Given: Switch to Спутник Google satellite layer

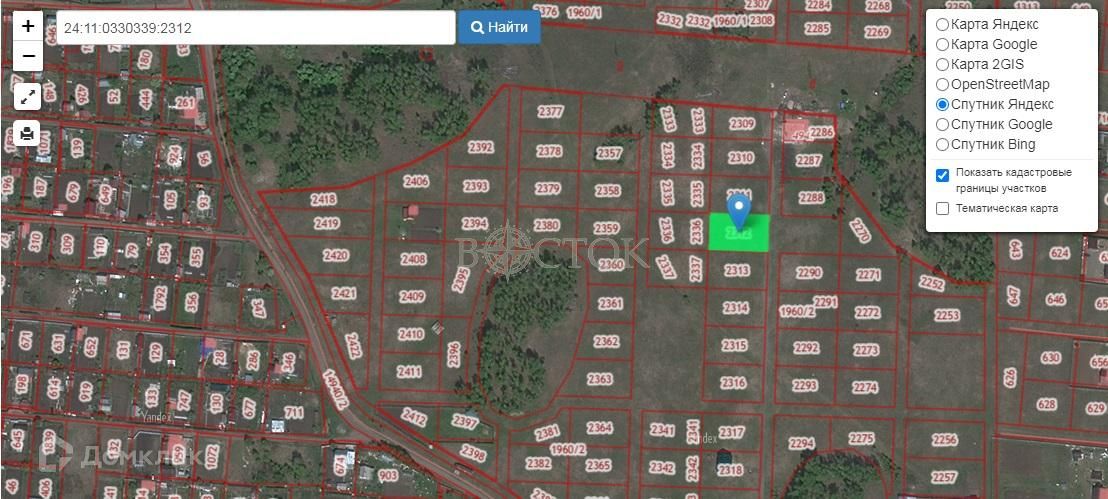Looking at the screenshot, I should click(x=942, y=124).
